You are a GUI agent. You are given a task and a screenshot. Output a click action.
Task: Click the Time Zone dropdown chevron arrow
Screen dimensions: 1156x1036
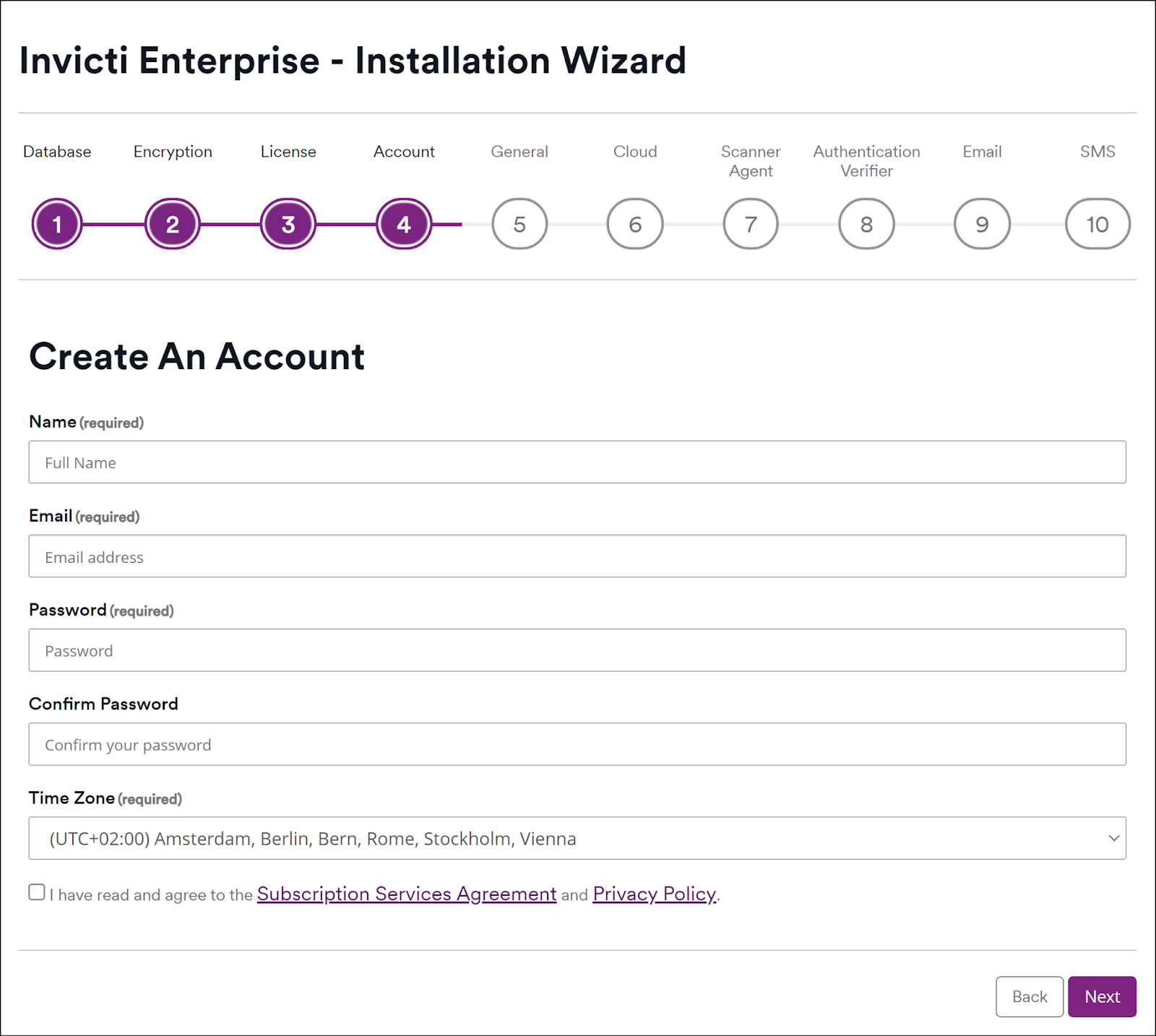pos(1113,838)
